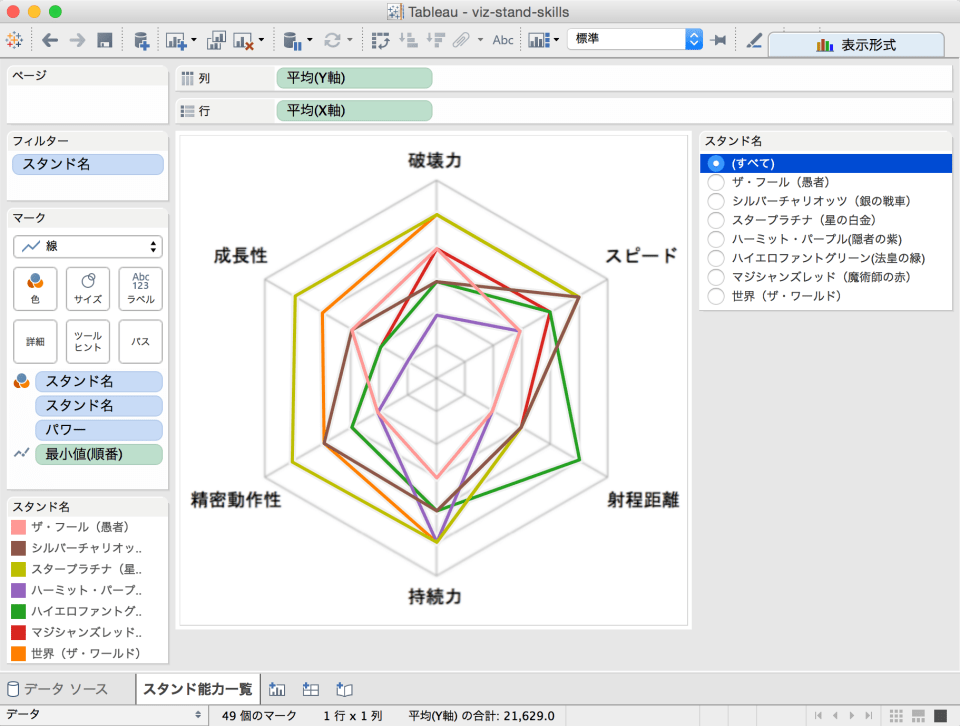The width and height of the screenshot is (960, 726).
Task: Open the new worksheet dropdown arrow in toolbar
Action: coord(194,42)
